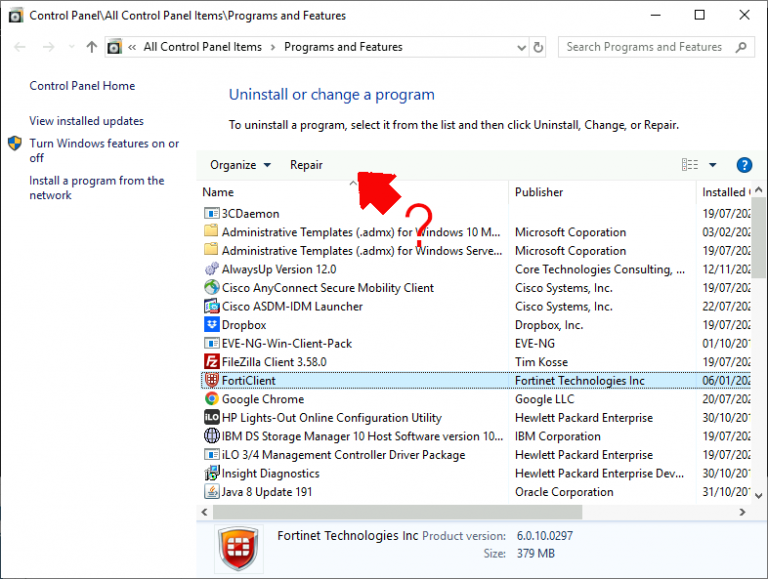Click the FileZilla Client red icon
Viewport: 768px width, 579px height.
tap(211, 362)
